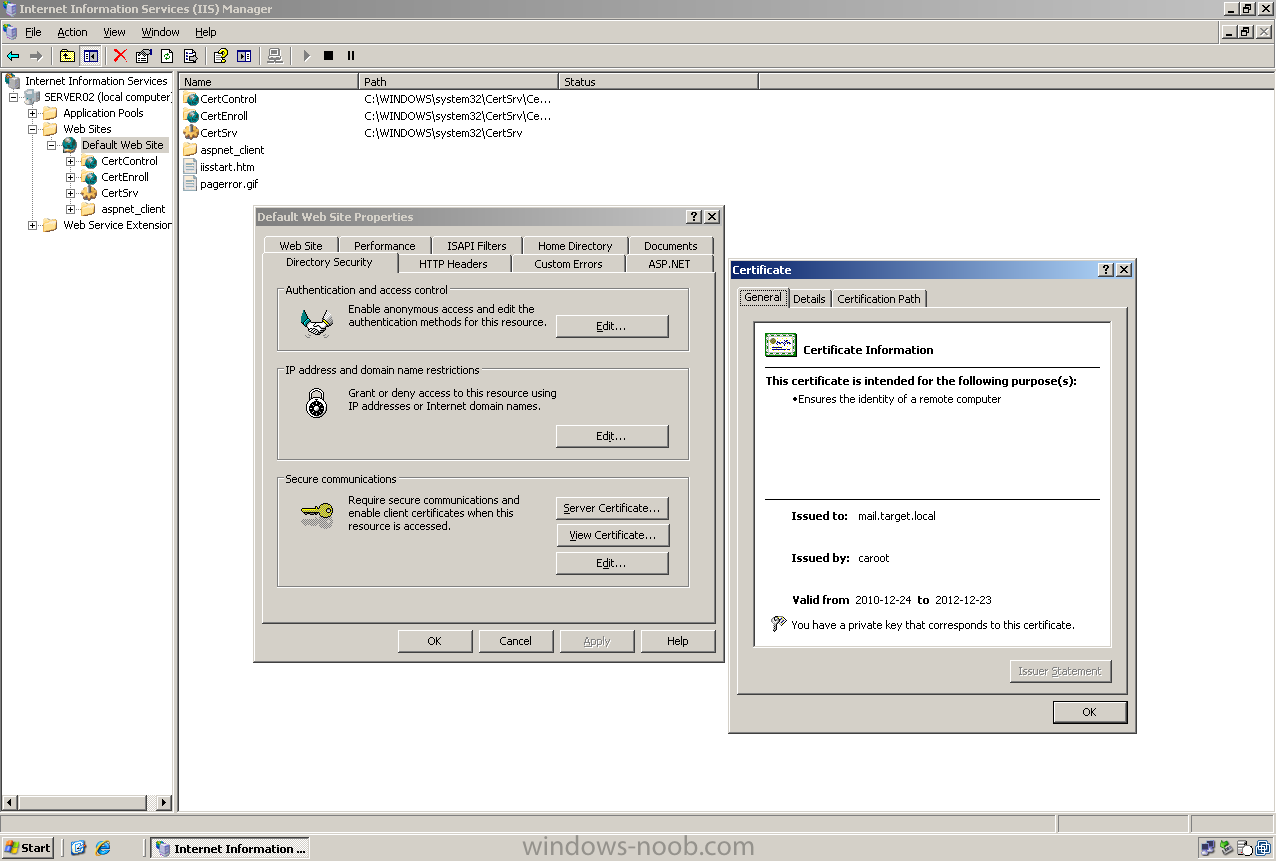Open the ASP.NET tab
This screenshot has height=861, width=1276.
pyautogui.click(x=670, y=264)
